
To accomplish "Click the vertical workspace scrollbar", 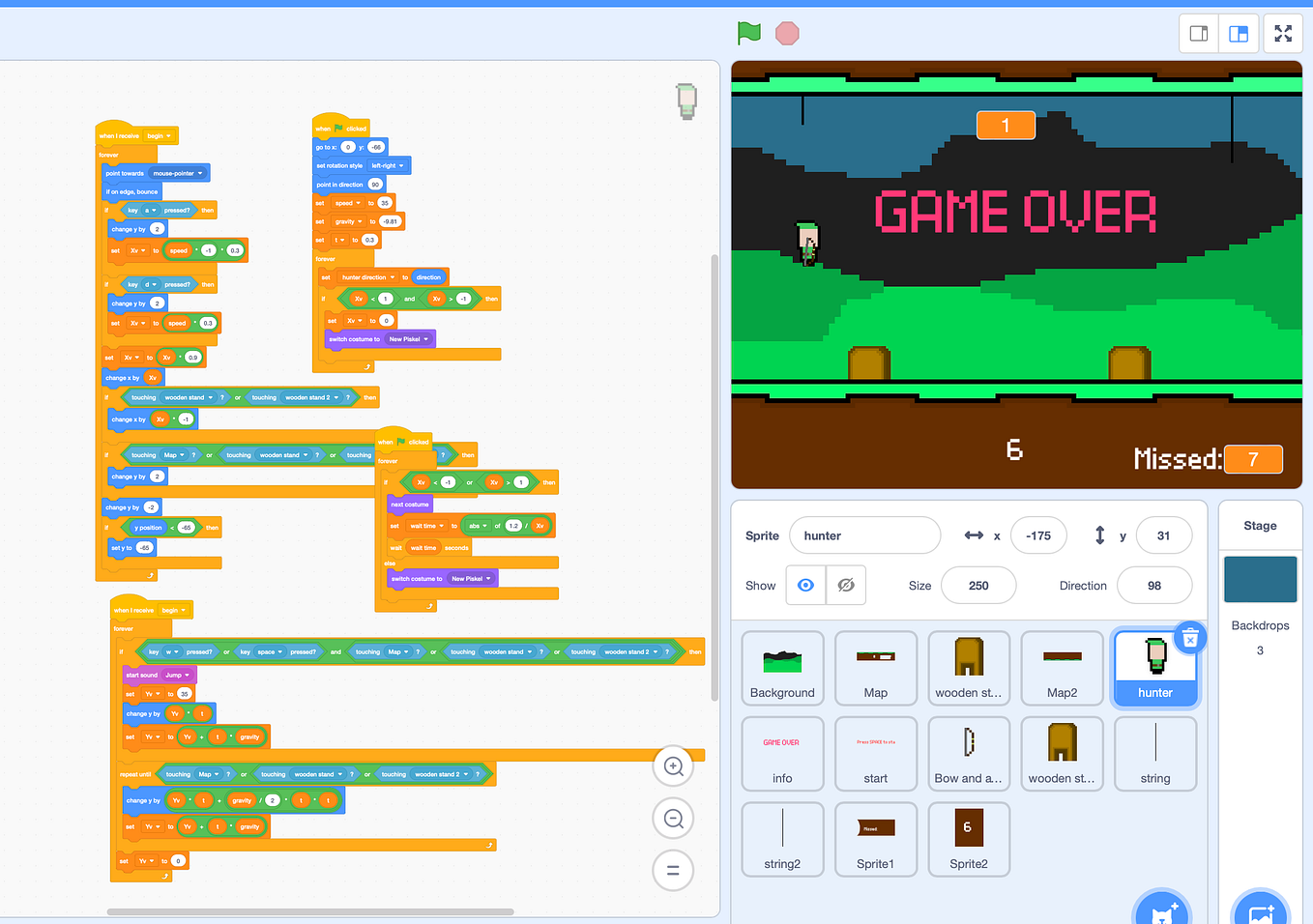I will click(x=715, y=477).
